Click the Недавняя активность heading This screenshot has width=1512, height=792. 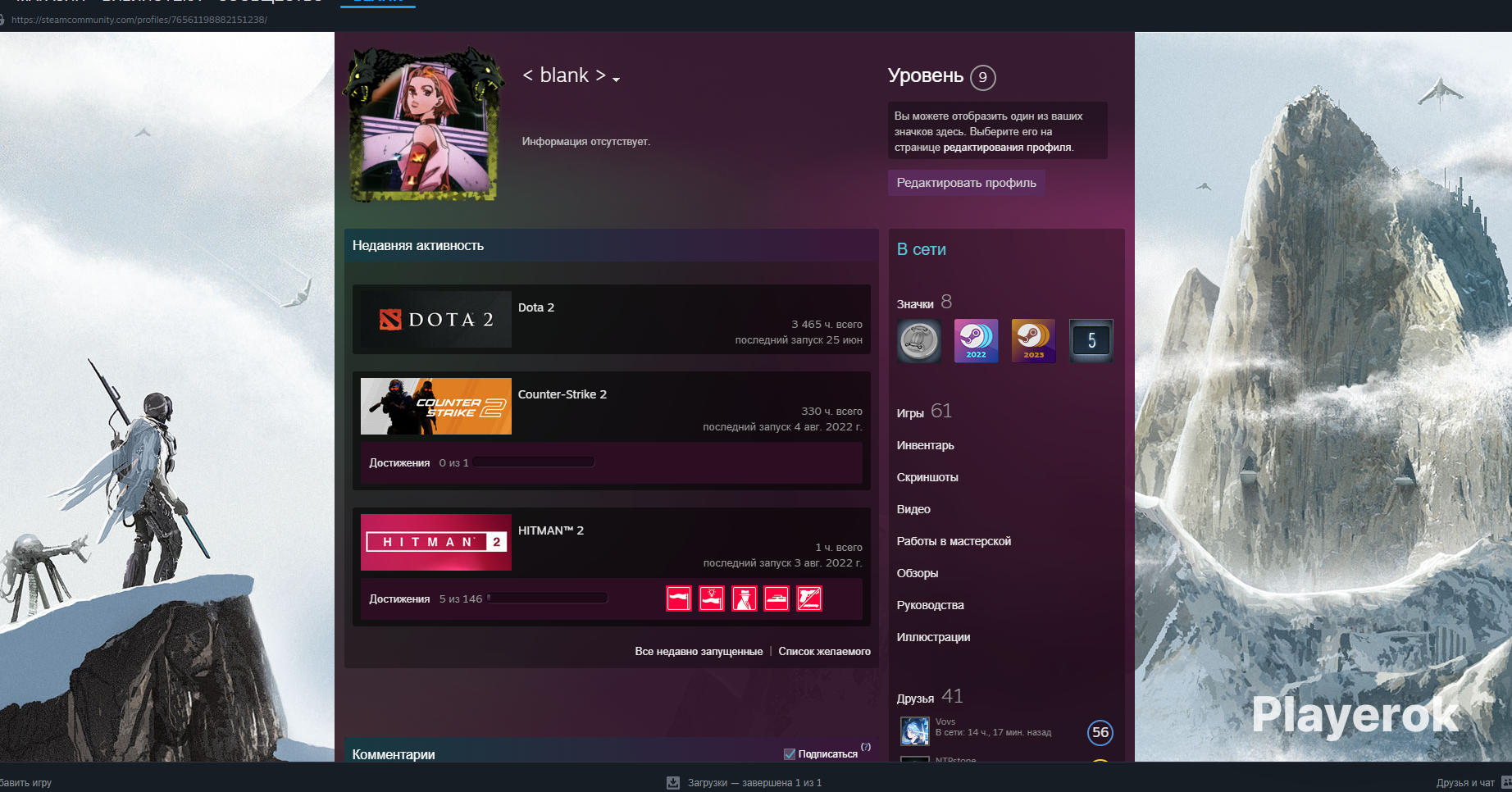coord(418,245)
